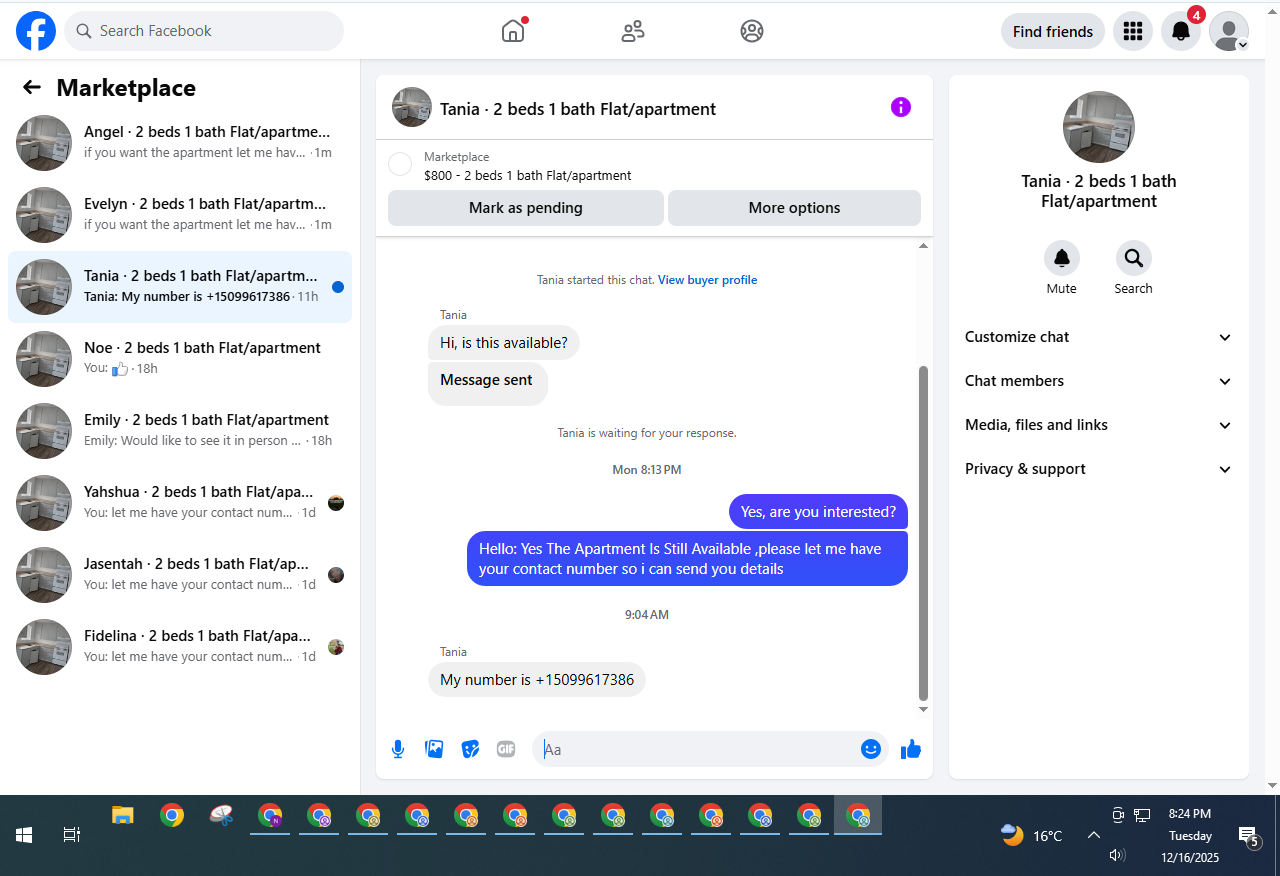Open the notifications bell

click(x=1181, y=31)
